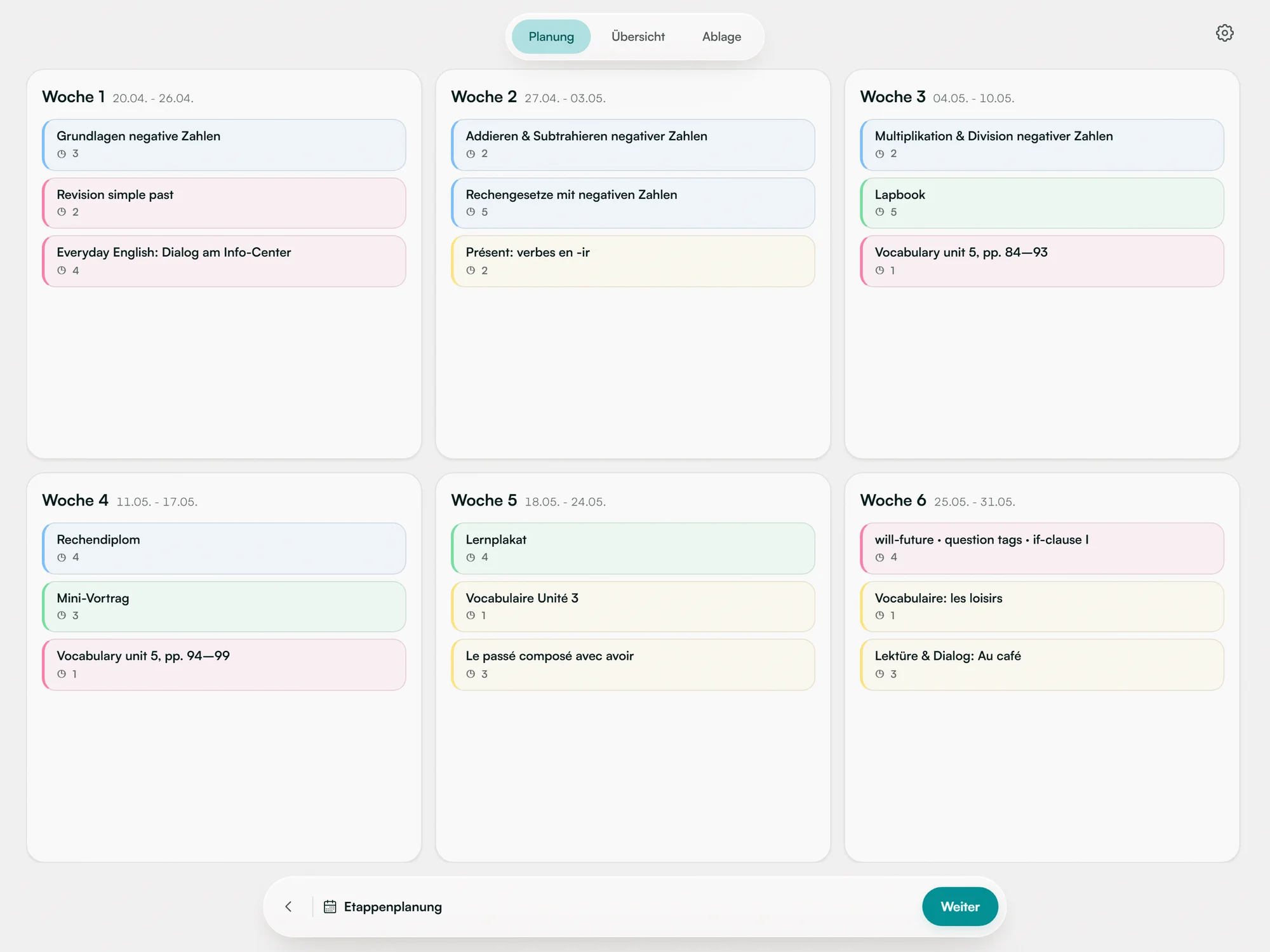Image resolution: width=1270 pixels, height=952 pixels.
Task: Click the Woche 6 heading
Action: point(893,500)
